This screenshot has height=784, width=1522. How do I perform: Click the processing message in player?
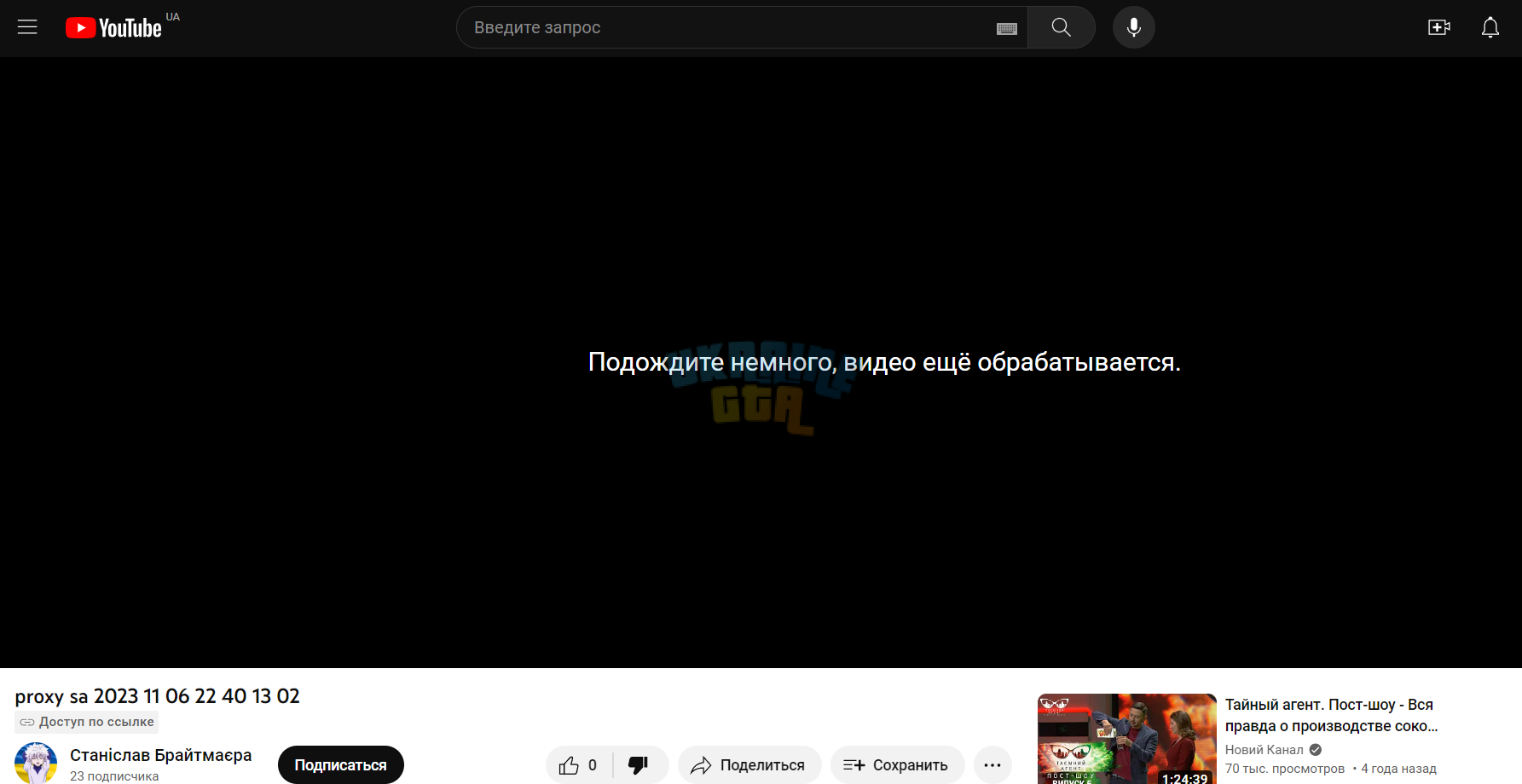click(884, 362)
